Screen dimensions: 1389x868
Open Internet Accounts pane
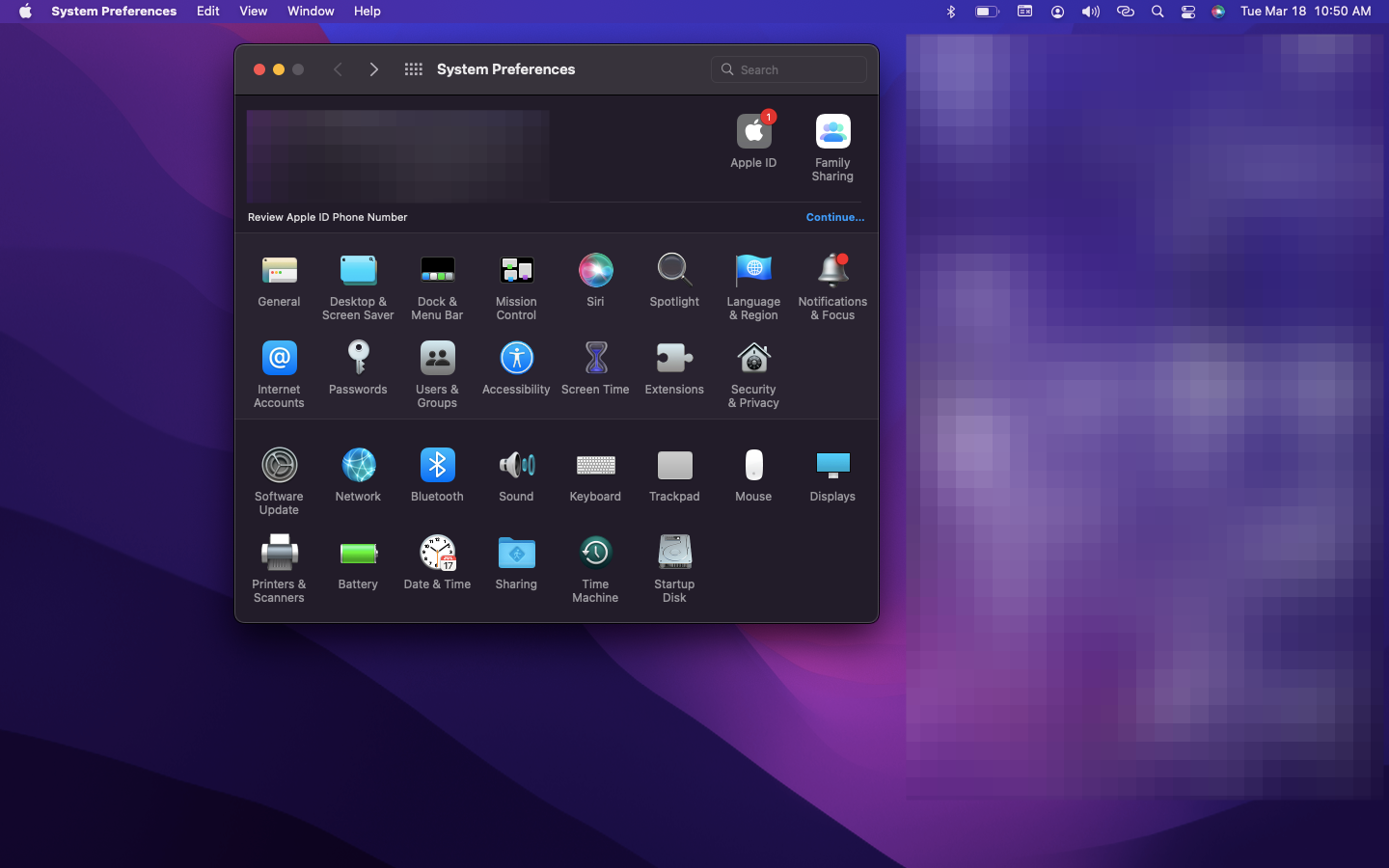click(x=279, y=374)
